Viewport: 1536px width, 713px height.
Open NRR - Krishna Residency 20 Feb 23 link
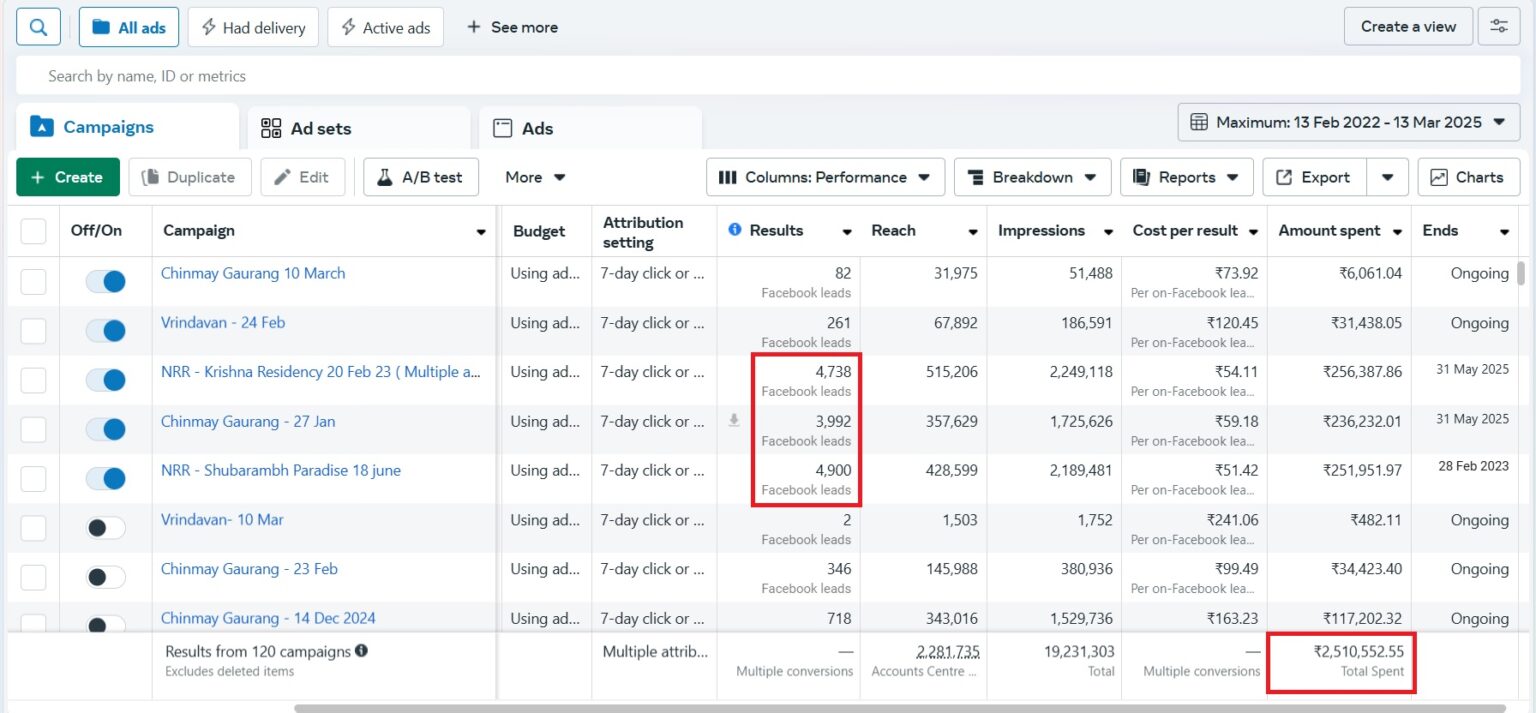point(321,372)
